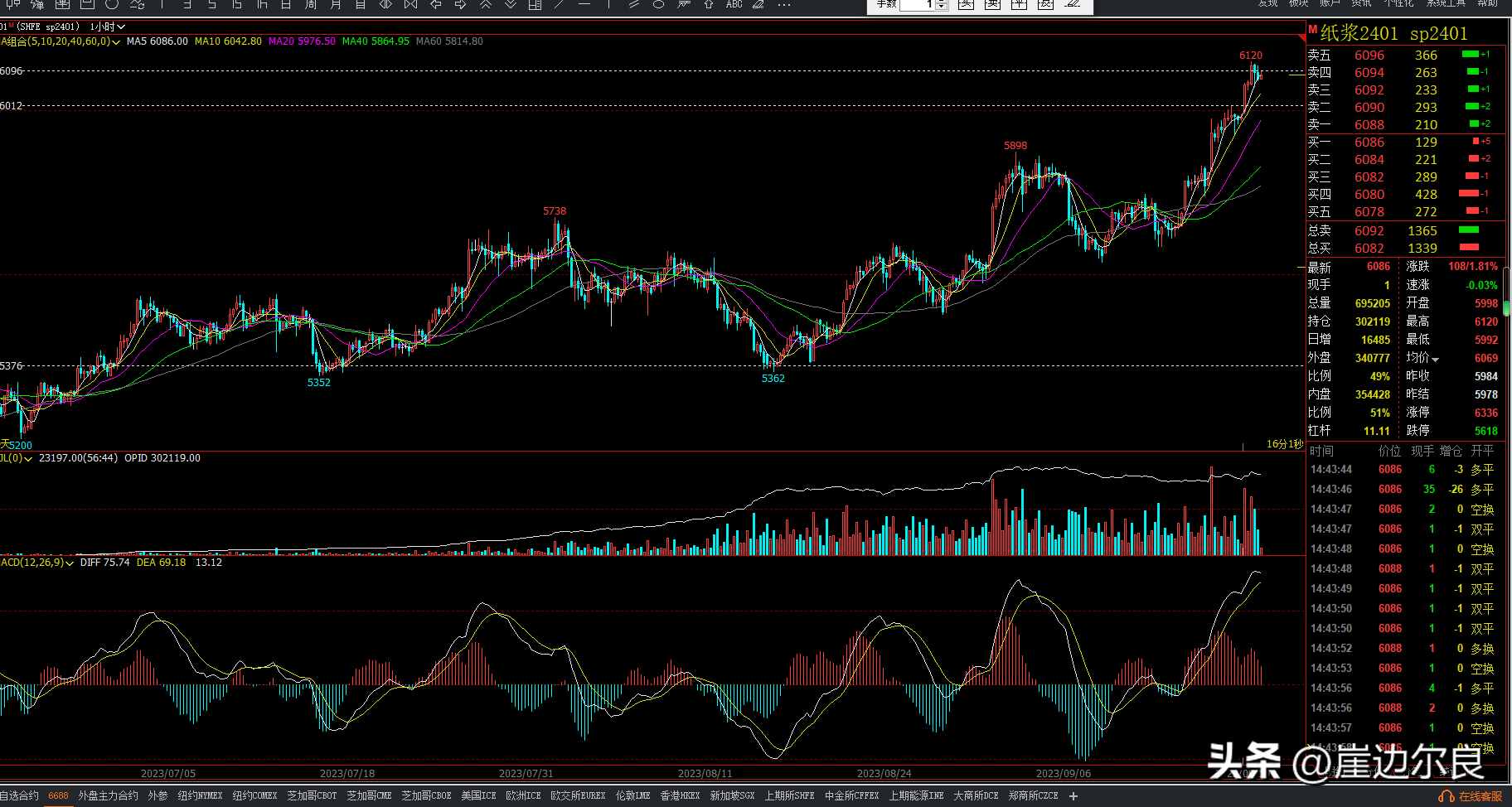Screen dimensions: 1512x807
Task: Open the 资讯 menu
Action: click(1361, 3)
